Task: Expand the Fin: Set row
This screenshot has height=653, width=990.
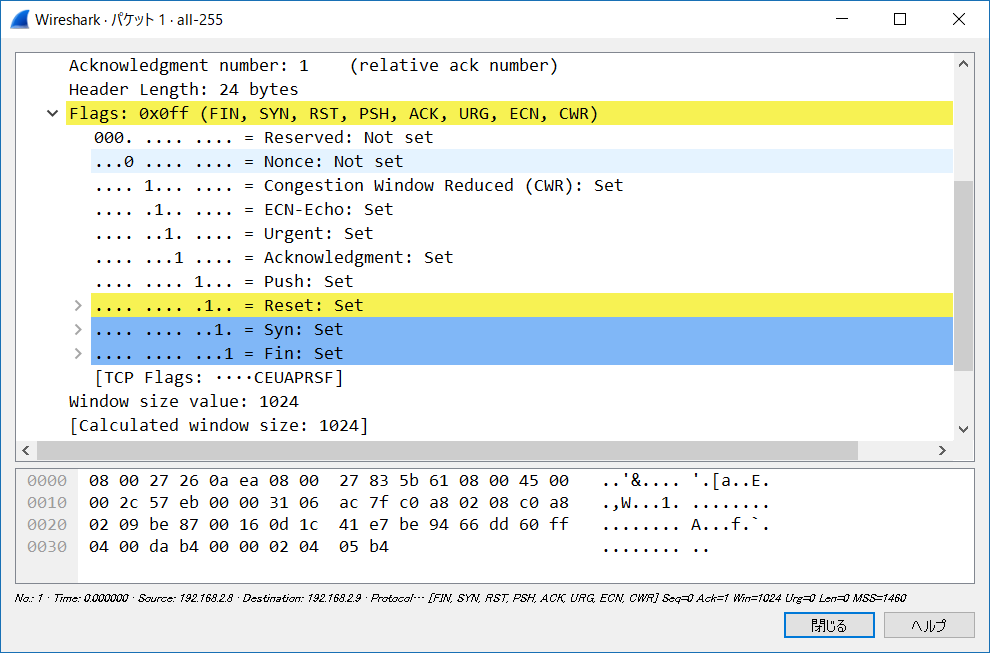Action: coord(78,354)
